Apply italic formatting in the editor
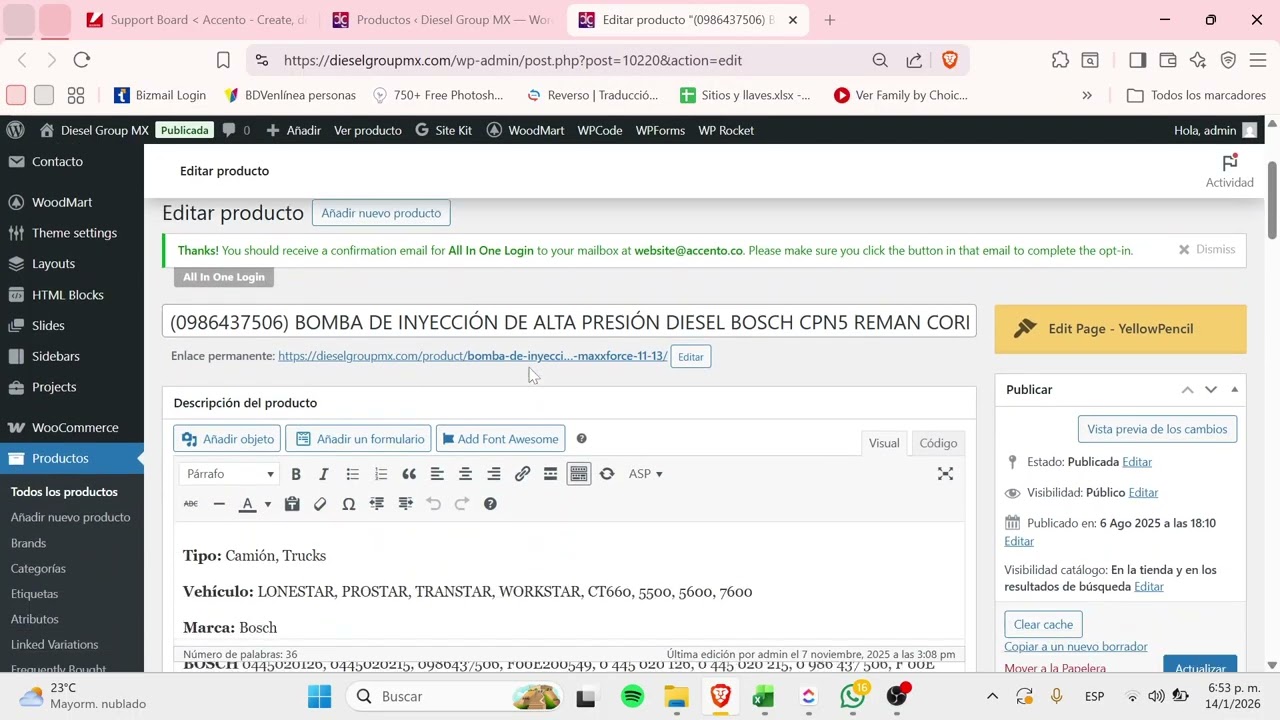Viewport: 1280px width, 720px height. tap(324, 474)
